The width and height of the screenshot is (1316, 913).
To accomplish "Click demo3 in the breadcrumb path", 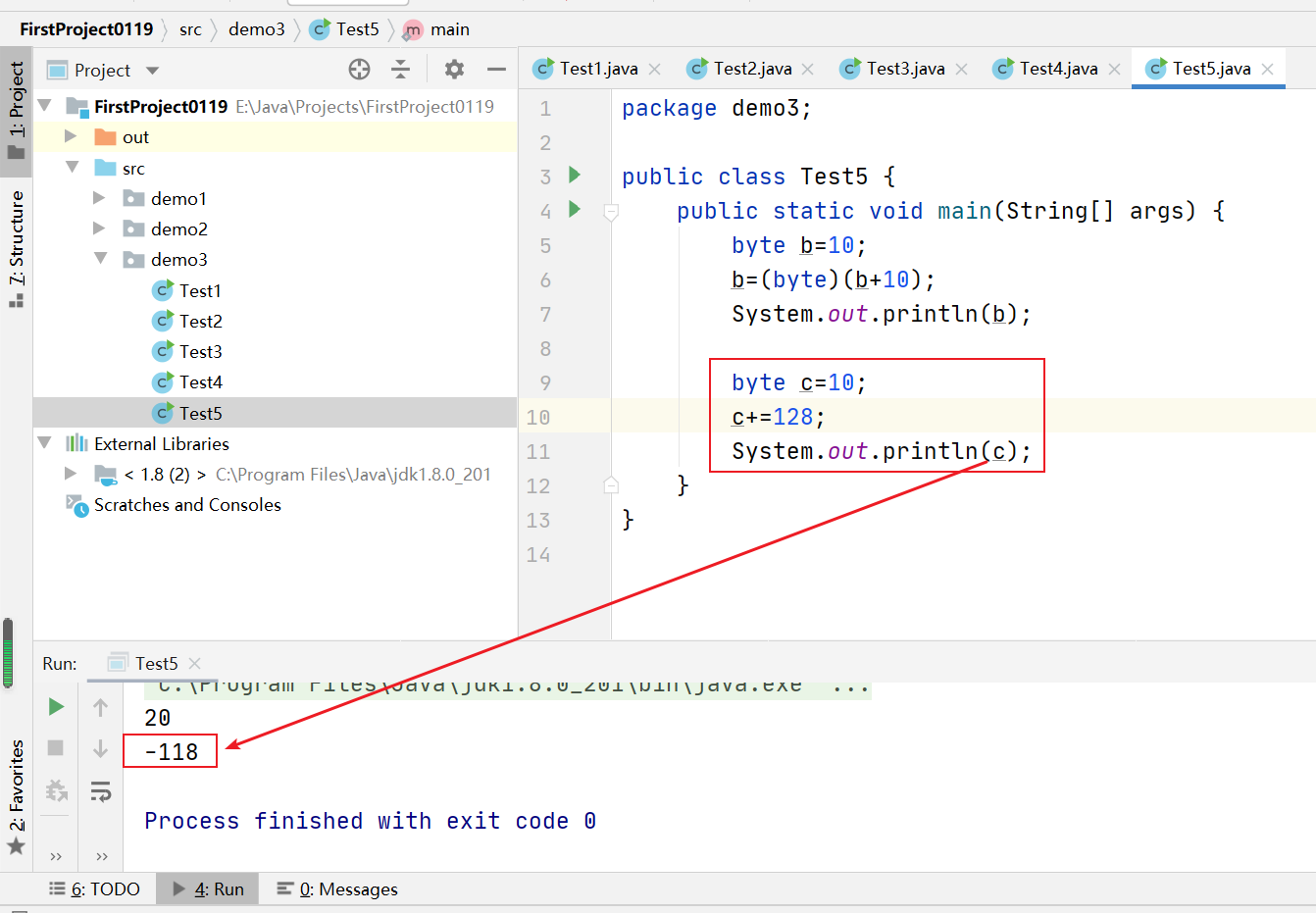I will pyautogui.click(x=257, y=29).
